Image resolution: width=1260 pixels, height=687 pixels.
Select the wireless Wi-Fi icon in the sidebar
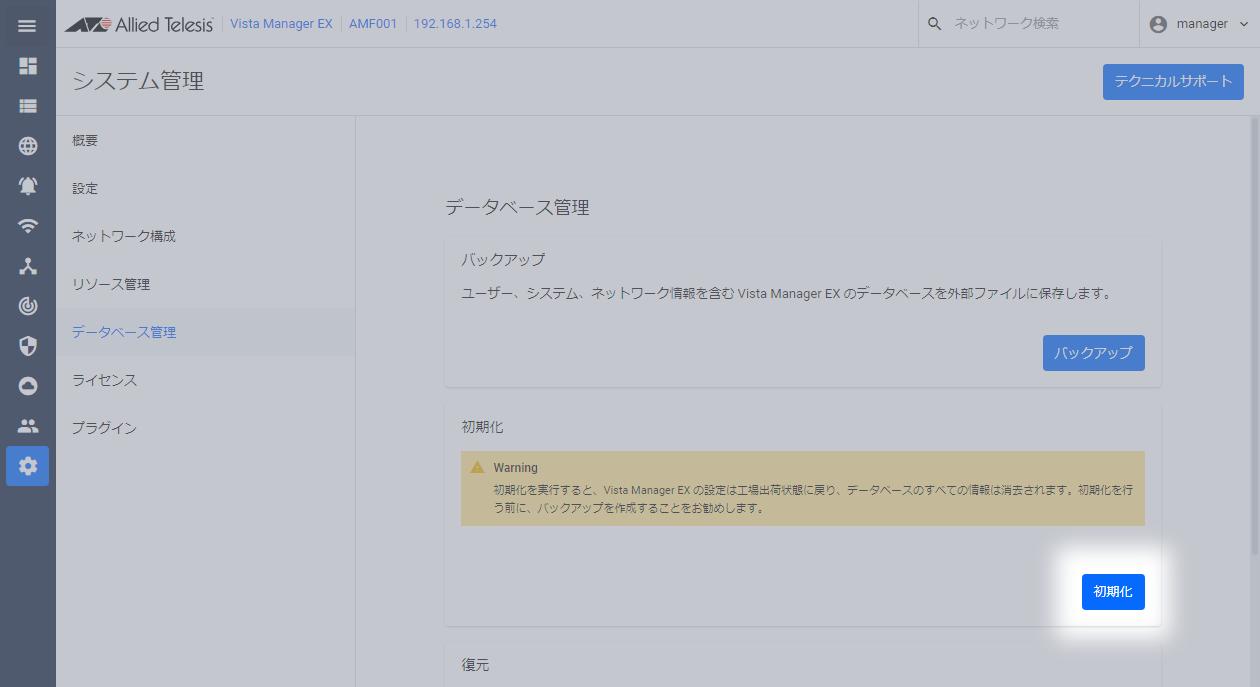click(x=28, y=226)
